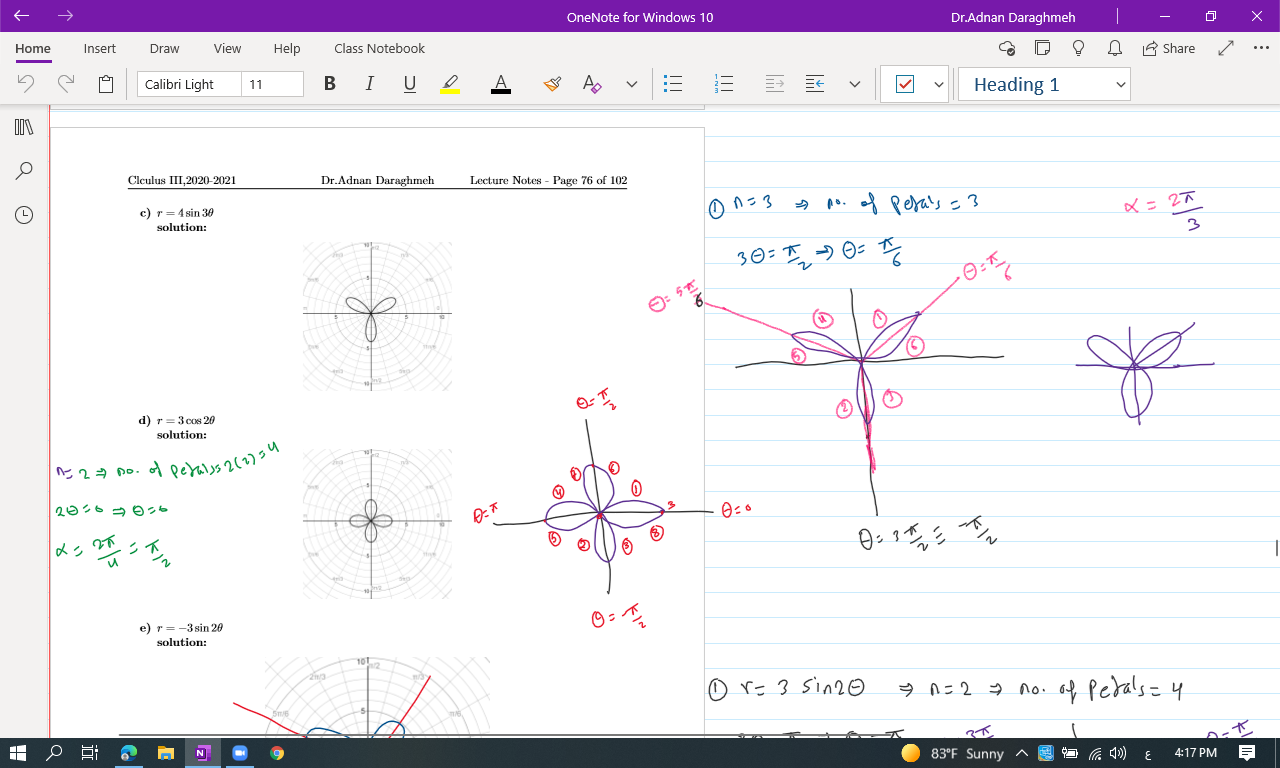Activate the Format Painter brush
The height and width of the screenshot is (768, 1280).
pos(552,84)
